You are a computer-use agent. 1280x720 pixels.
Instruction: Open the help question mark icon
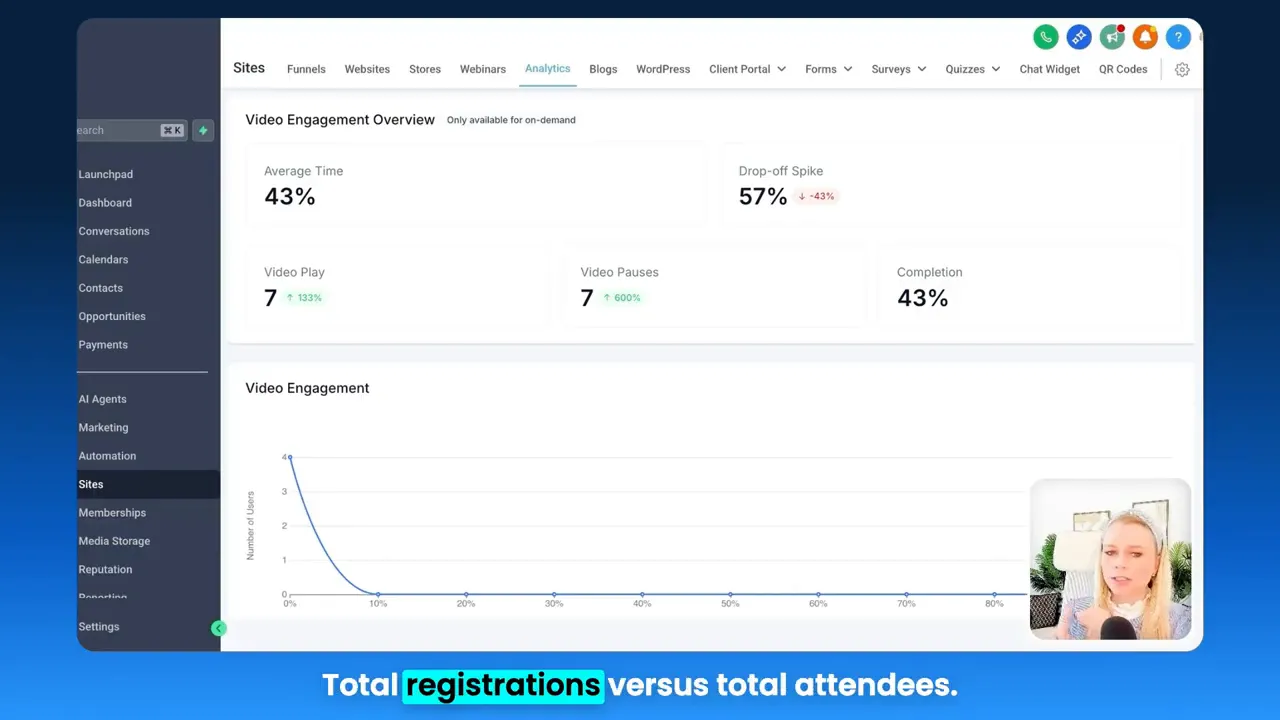1178,36
